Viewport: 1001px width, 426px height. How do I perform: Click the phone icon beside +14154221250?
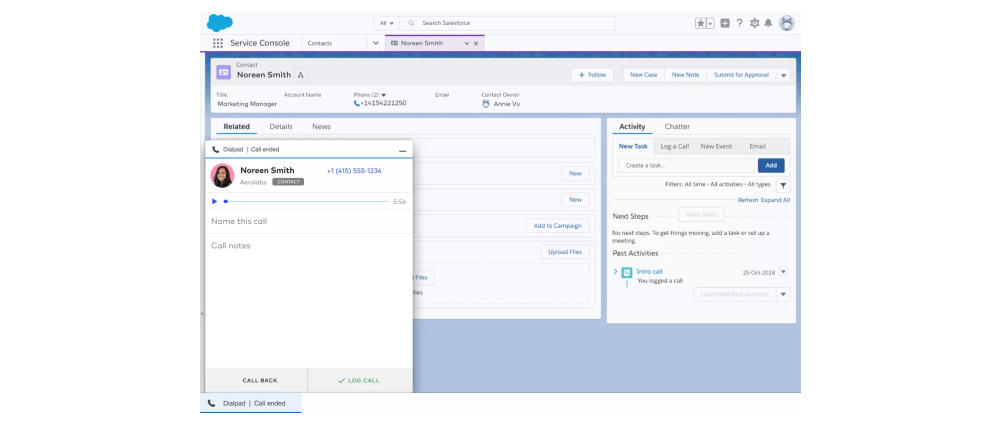click(x=357, y=103)
